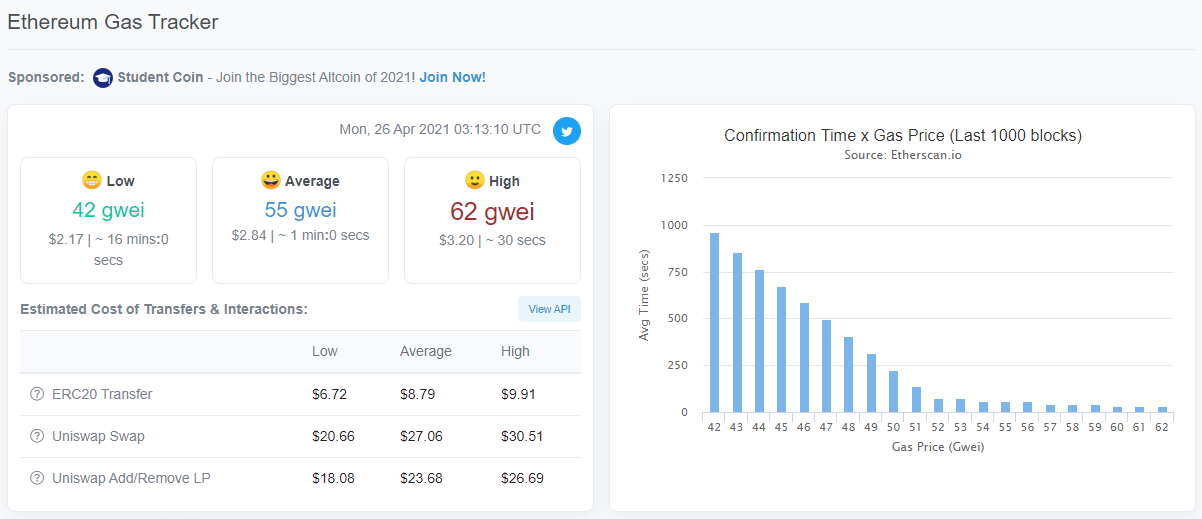Select the 42 gwei Low price card
Viewport: 1202px width, 519px height.
[108, 220]
